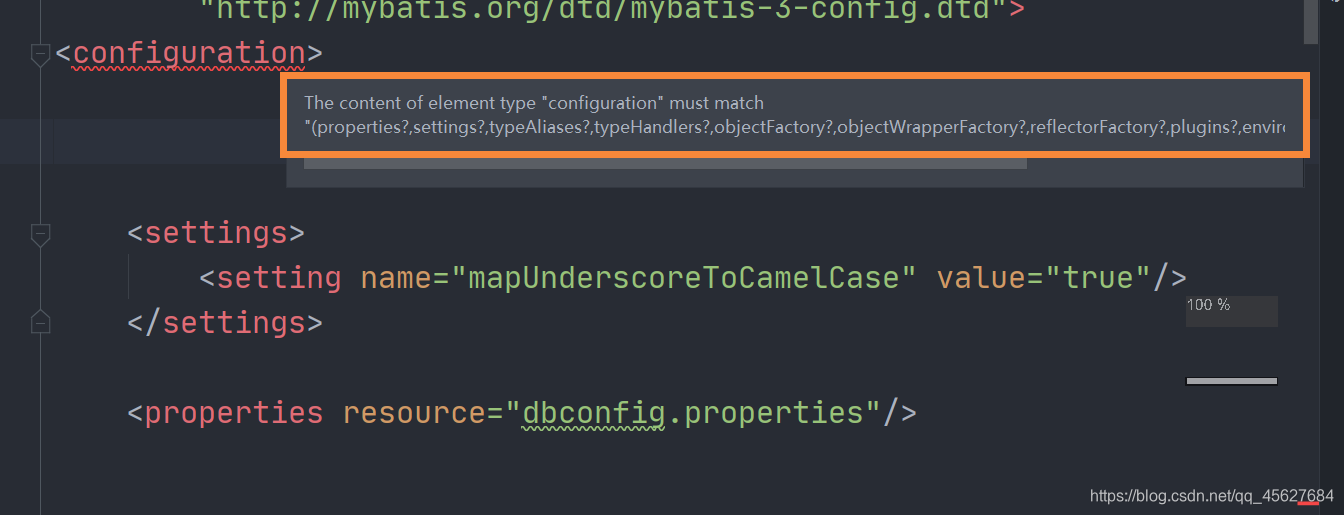The width and height of the screenshot is (1344, 515).
Task: Click the mapUnderscoreToCamelCase attribute value
Action: pos(683,277)
